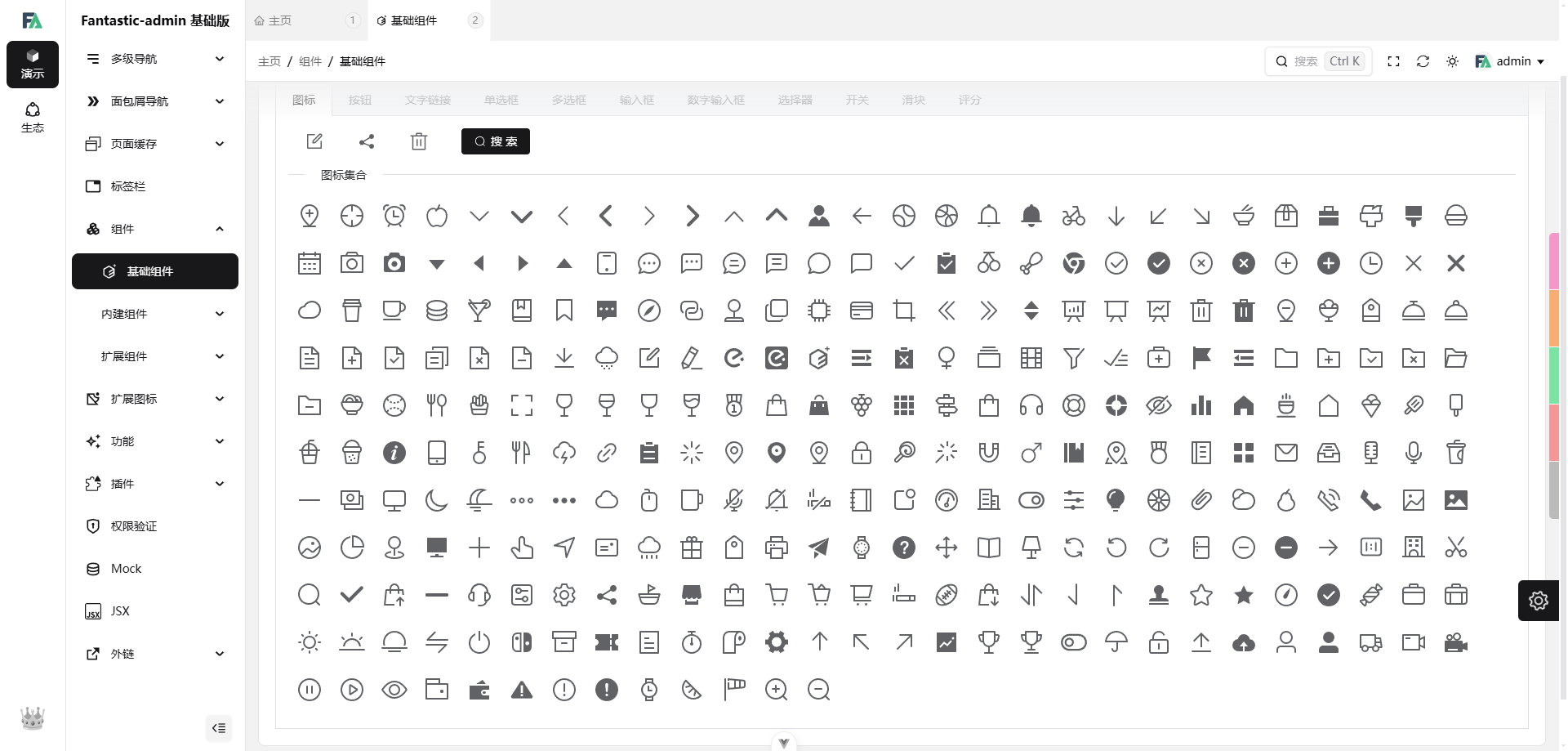Screen dimensions: 1568x751
Task: Select the padlock icon in the icon grid
Action: 862,453
